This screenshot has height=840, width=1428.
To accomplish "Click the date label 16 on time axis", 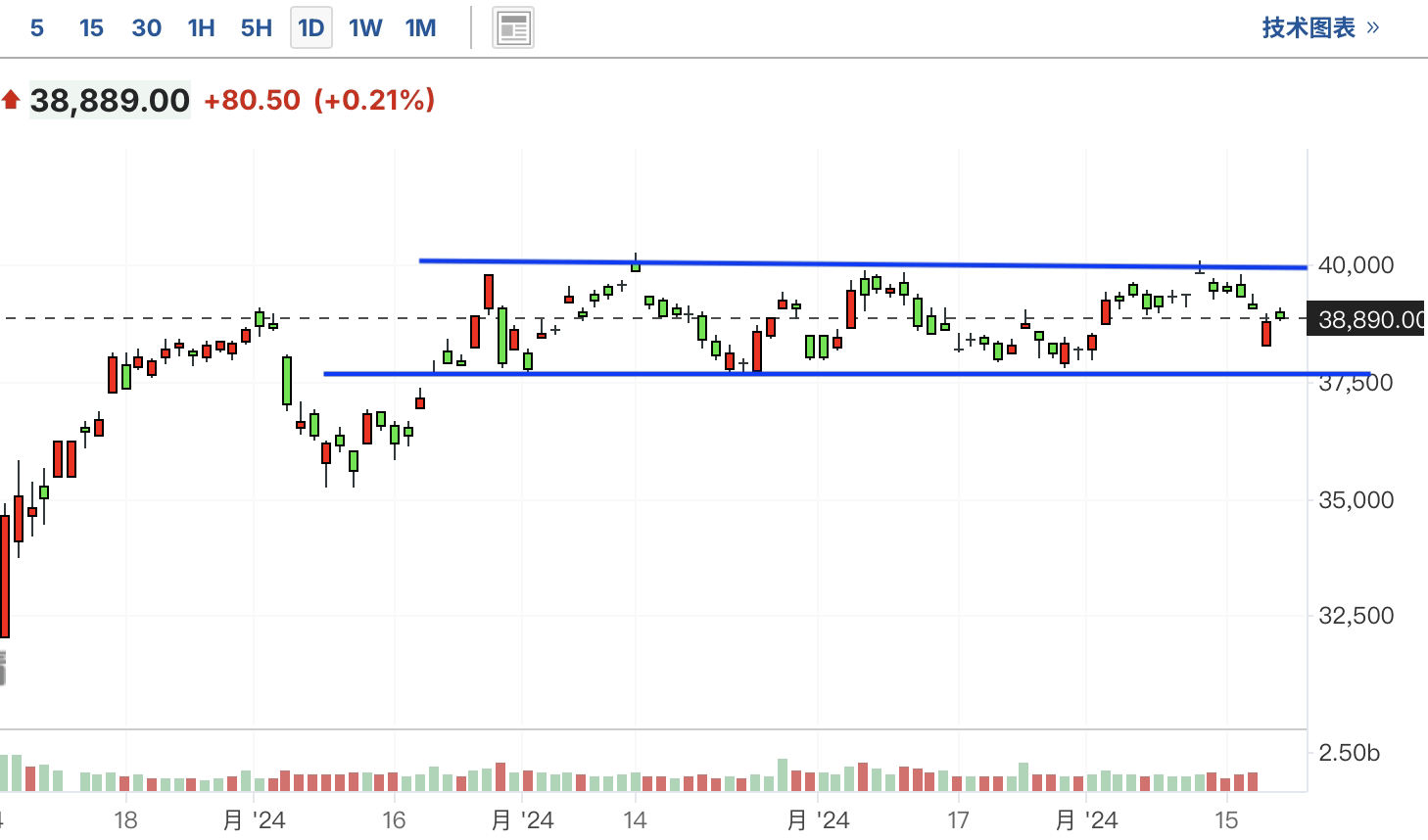I will pos(394,820).
